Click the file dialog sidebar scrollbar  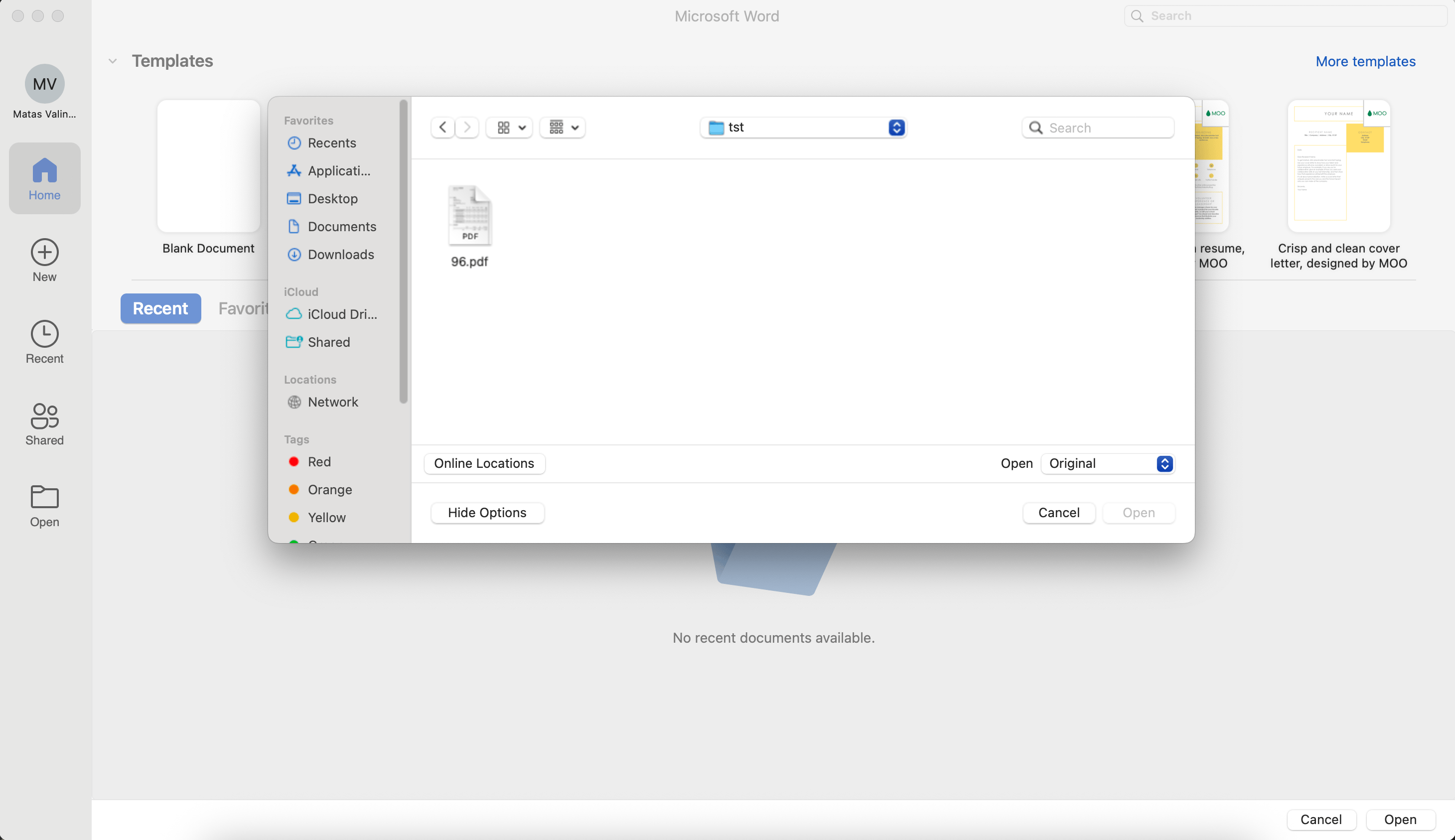(x=403, y=252)
